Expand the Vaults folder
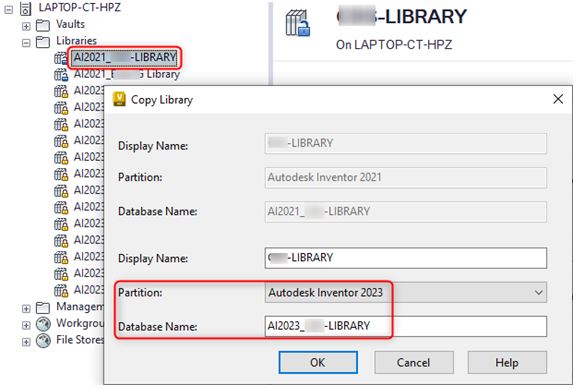This screenshot has width=578, height=389. (x=26, y=26)
